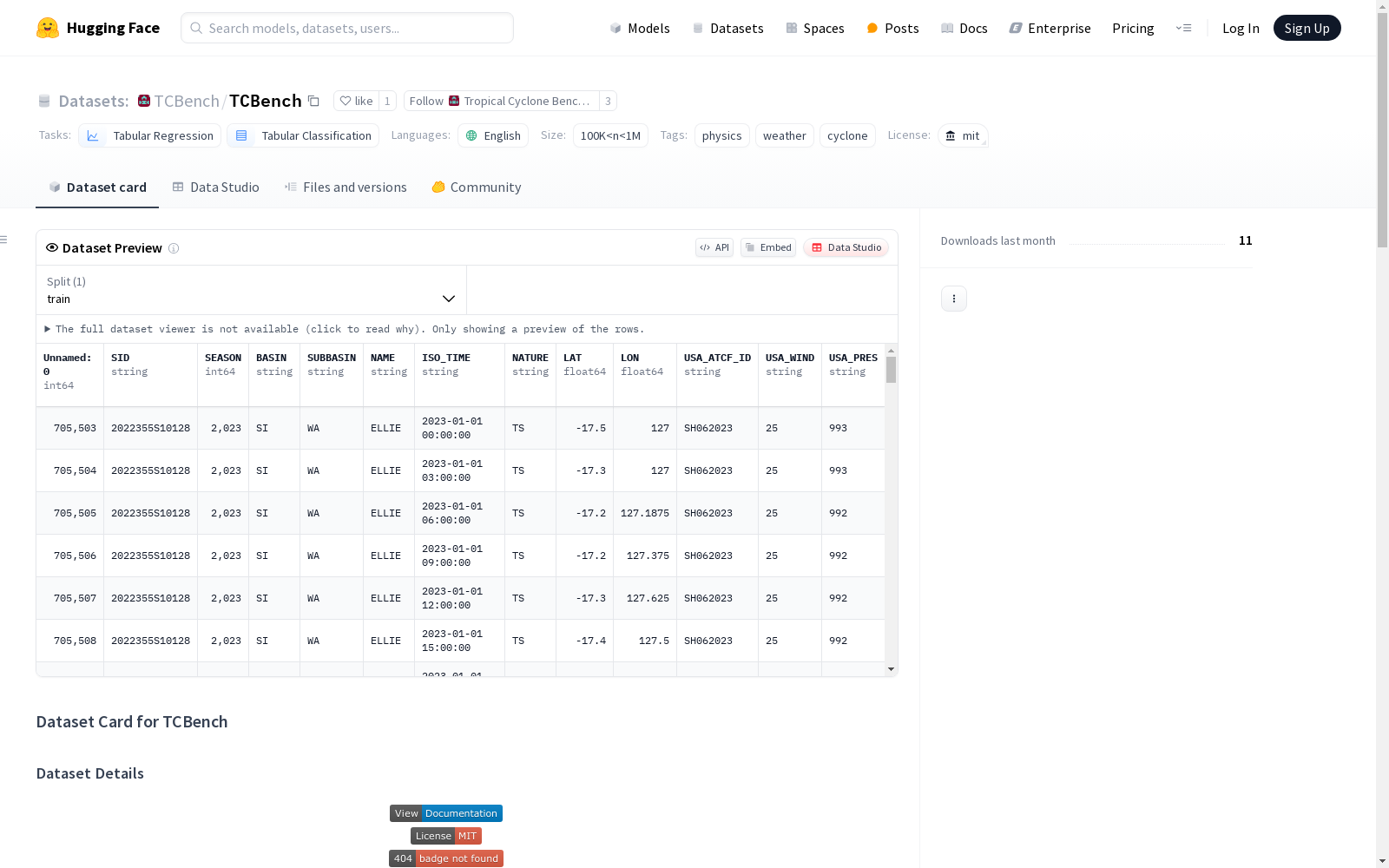
Task: Click the License MIT badge
Action: pyautogui.click(x=446, y=836)
